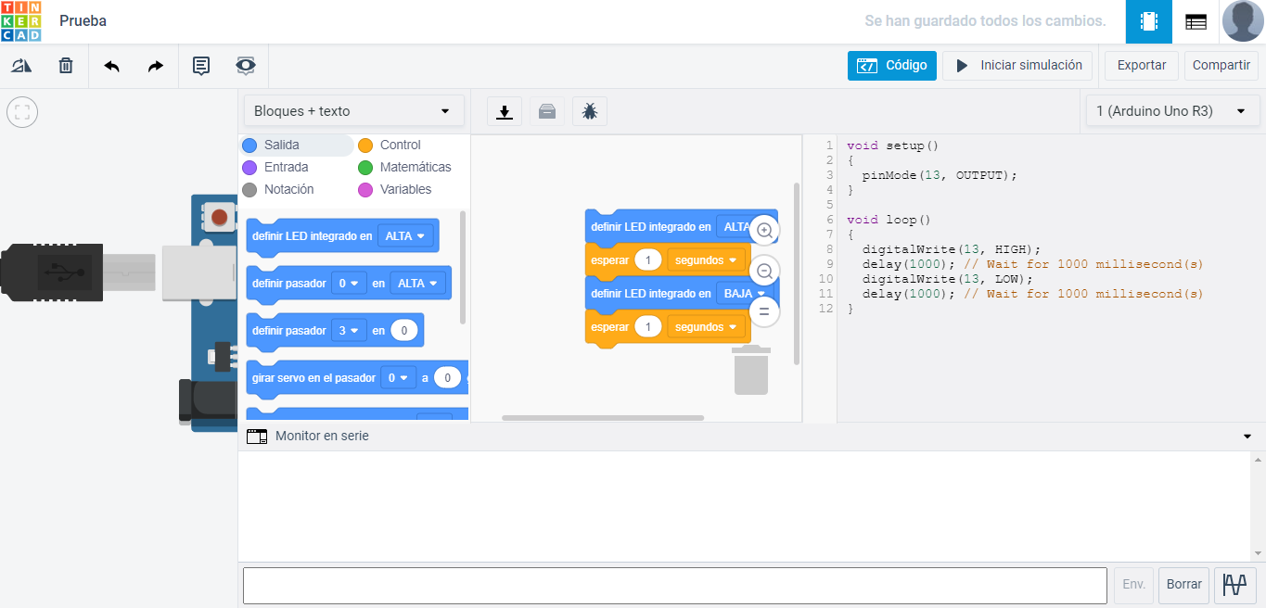Click the purple Entrada category color dot

(x=249, y=168)
